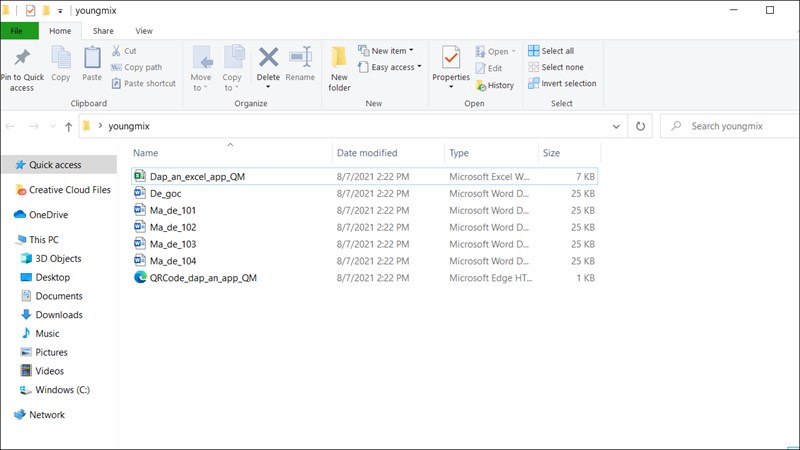Screen dimensions: 800x450
Task: Switch to the View ribbon tab
Action: [143, 31]
